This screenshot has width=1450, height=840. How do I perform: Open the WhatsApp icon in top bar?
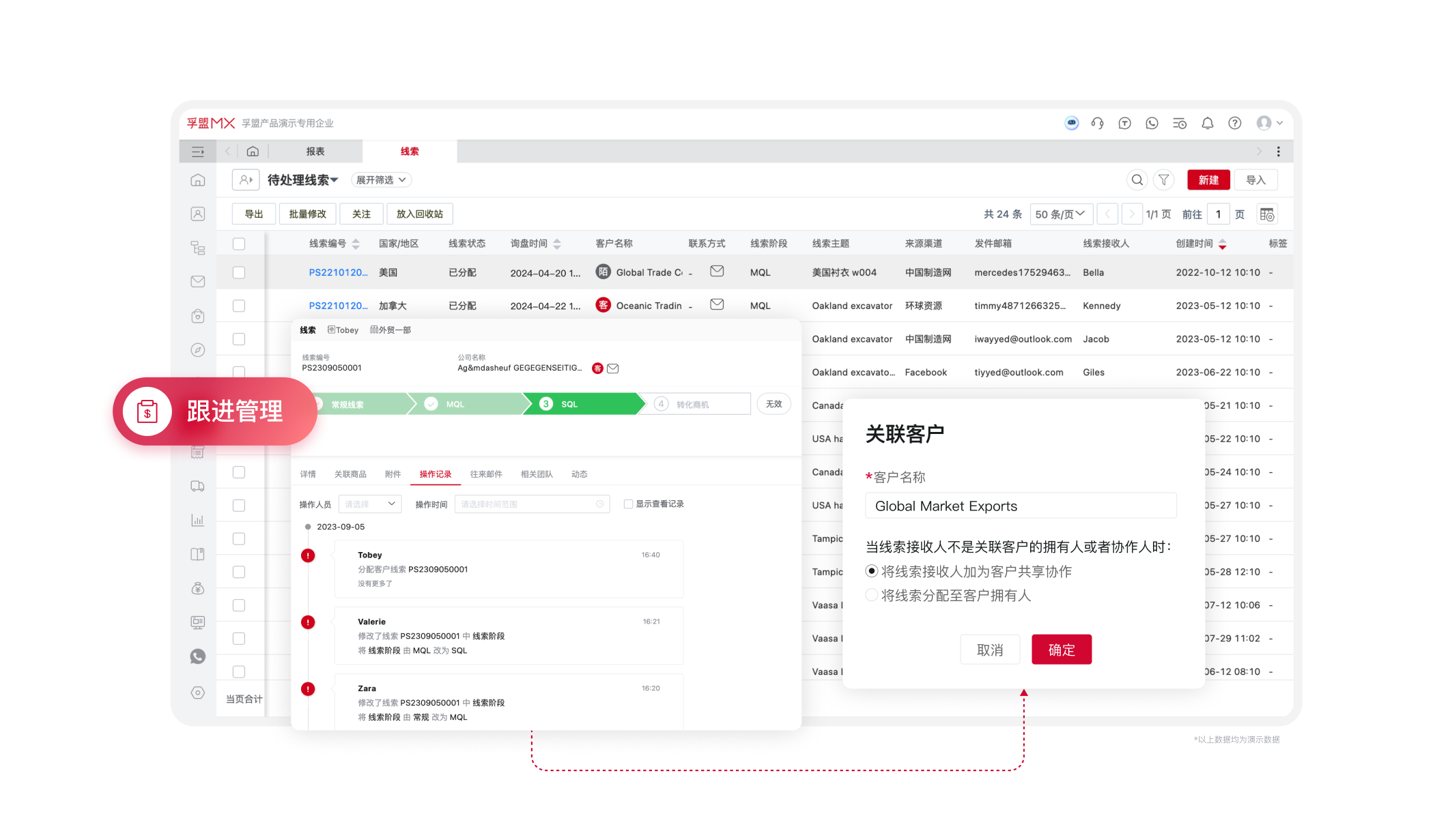1152,124
